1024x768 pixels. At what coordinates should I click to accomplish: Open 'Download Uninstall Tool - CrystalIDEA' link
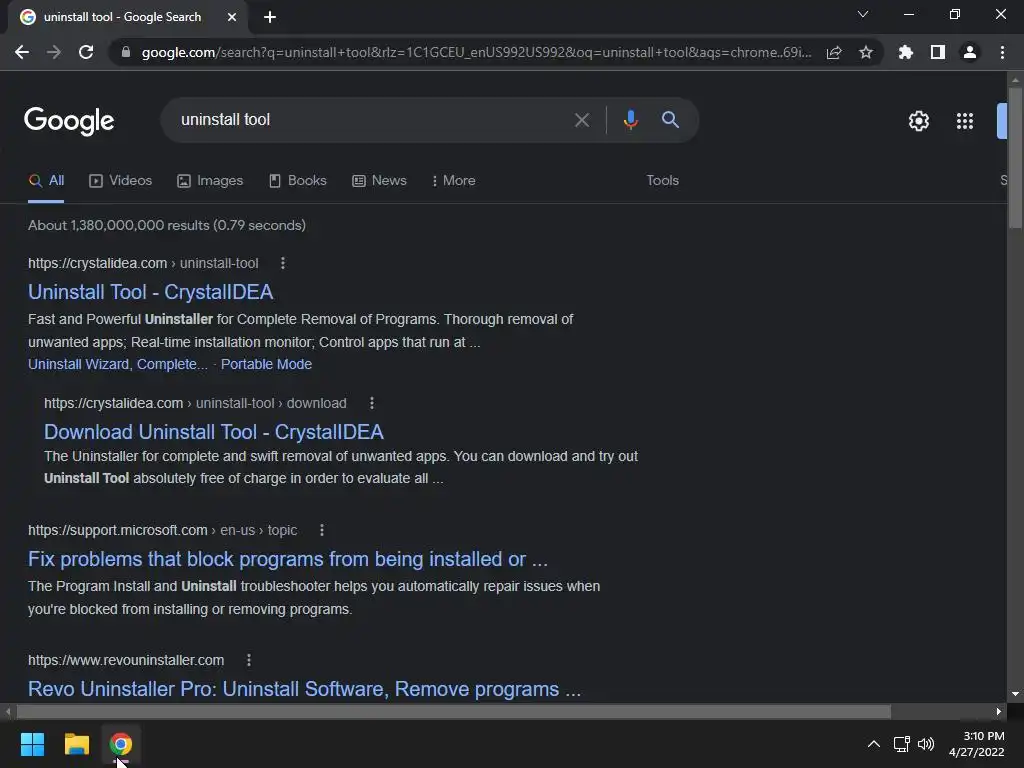(214, 432)
